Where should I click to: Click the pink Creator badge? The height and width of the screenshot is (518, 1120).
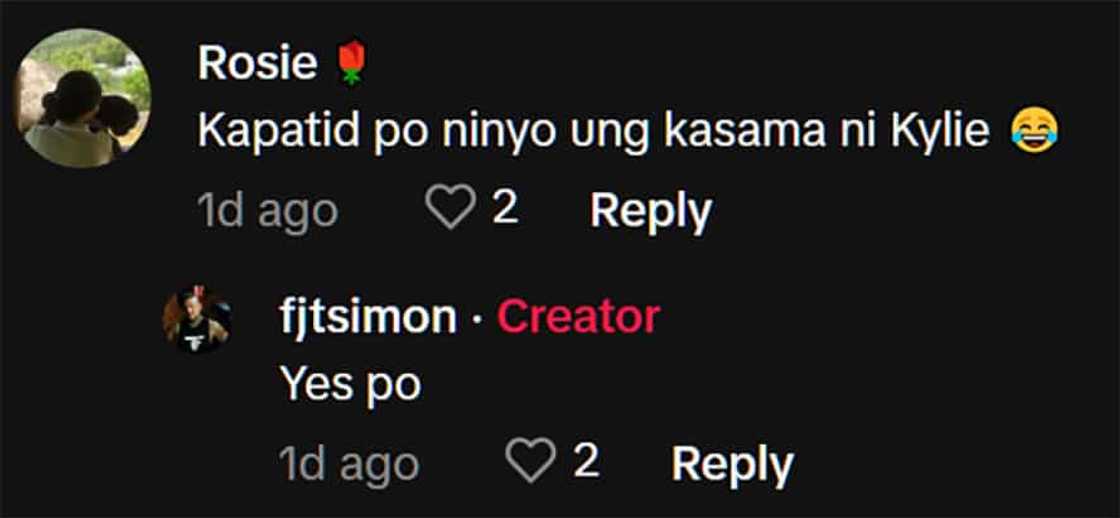point(578,317)
